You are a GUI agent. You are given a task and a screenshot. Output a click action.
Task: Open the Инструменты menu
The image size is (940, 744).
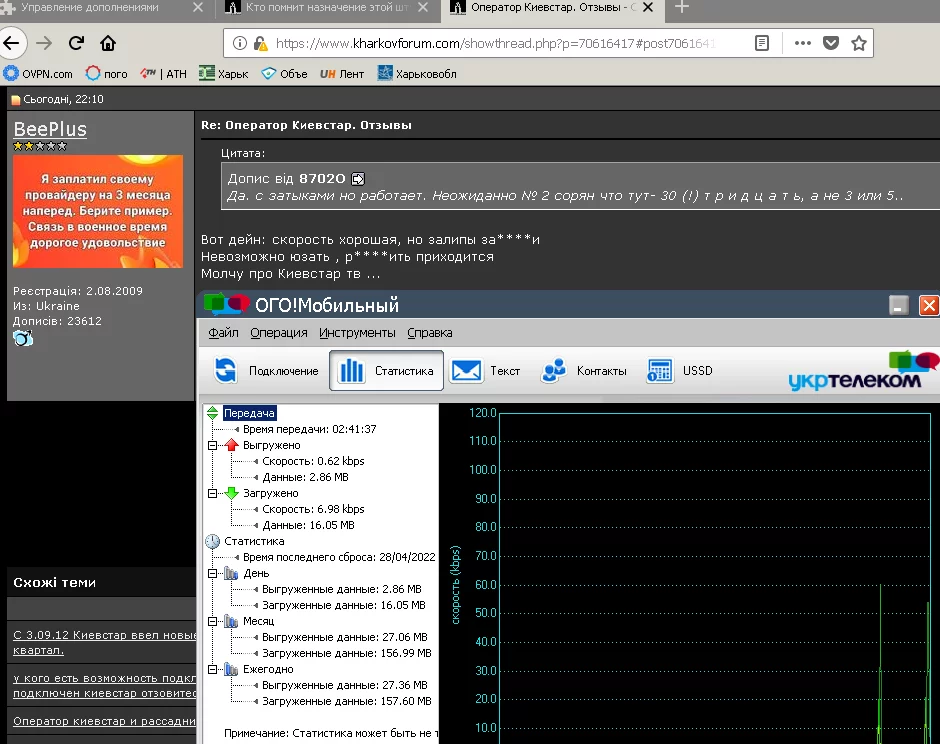click(x=357, y=333)
